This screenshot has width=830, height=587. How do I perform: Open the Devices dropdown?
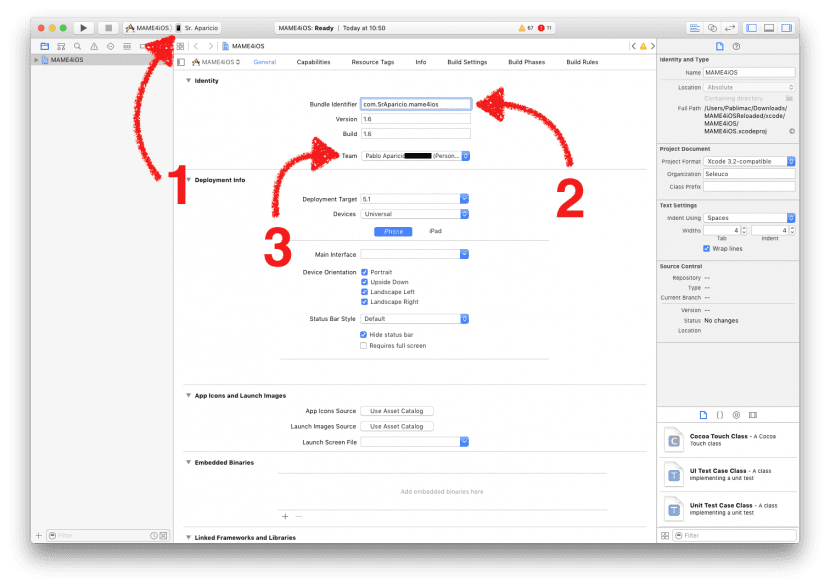[415, 214]
